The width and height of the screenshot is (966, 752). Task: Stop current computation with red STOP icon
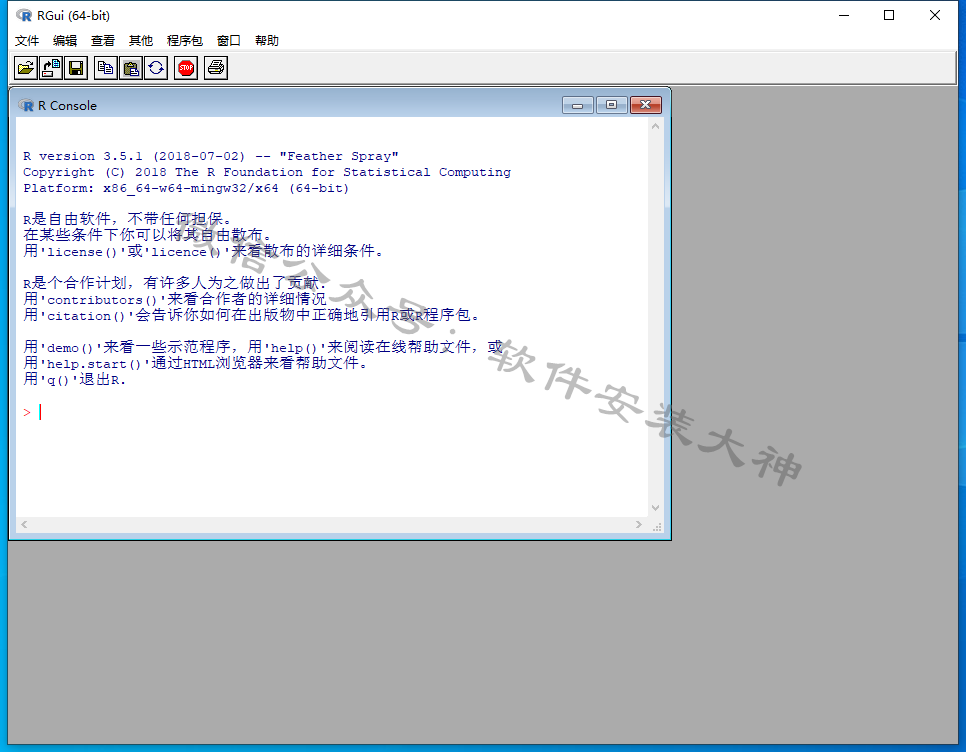(x=186, y=68)
